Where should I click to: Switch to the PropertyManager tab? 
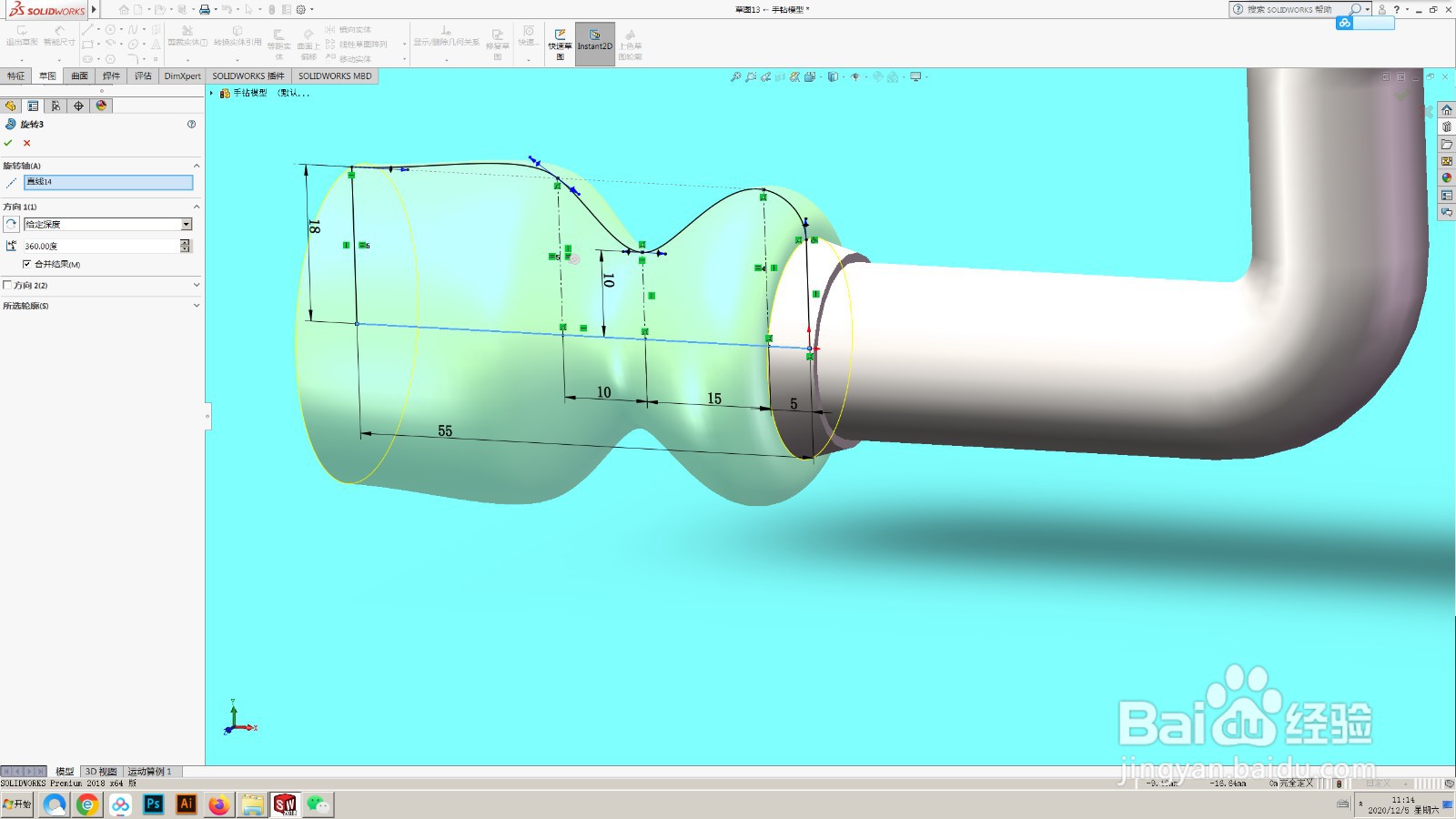34,106
